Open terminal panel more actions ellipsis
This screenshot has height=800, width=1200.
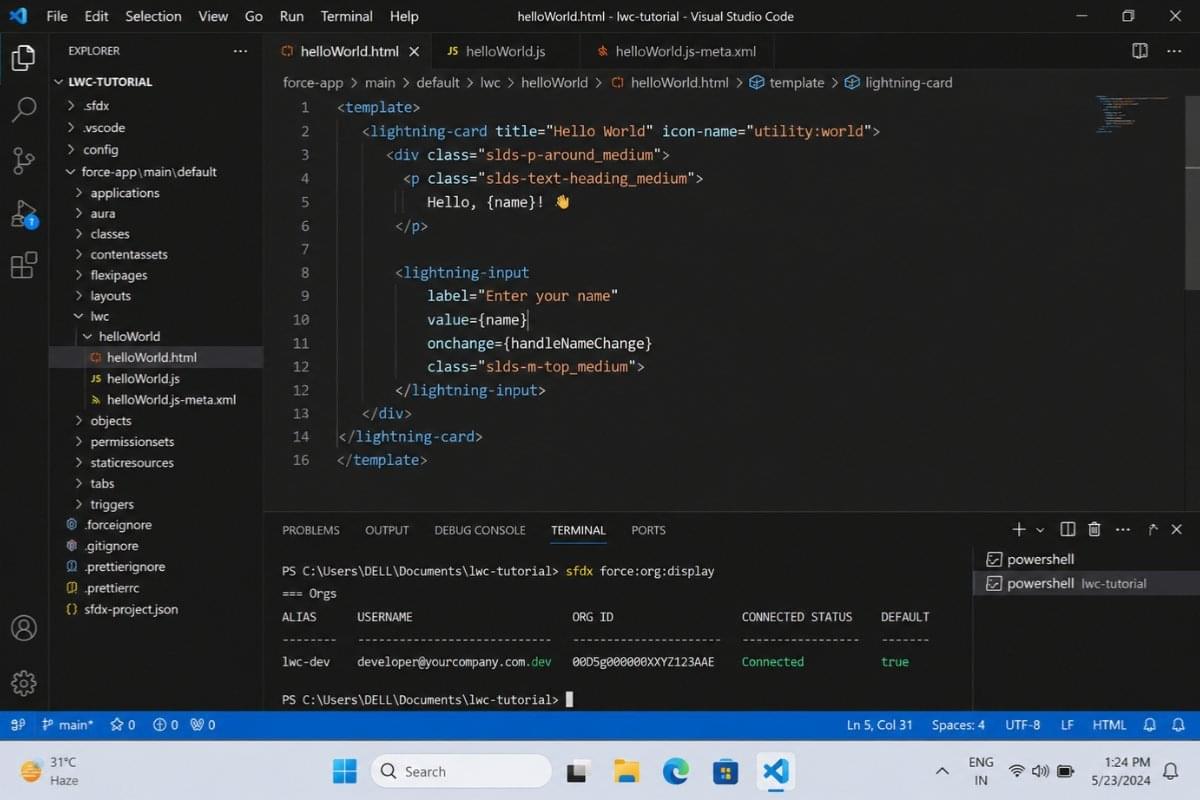click(x=1122, y=529)
